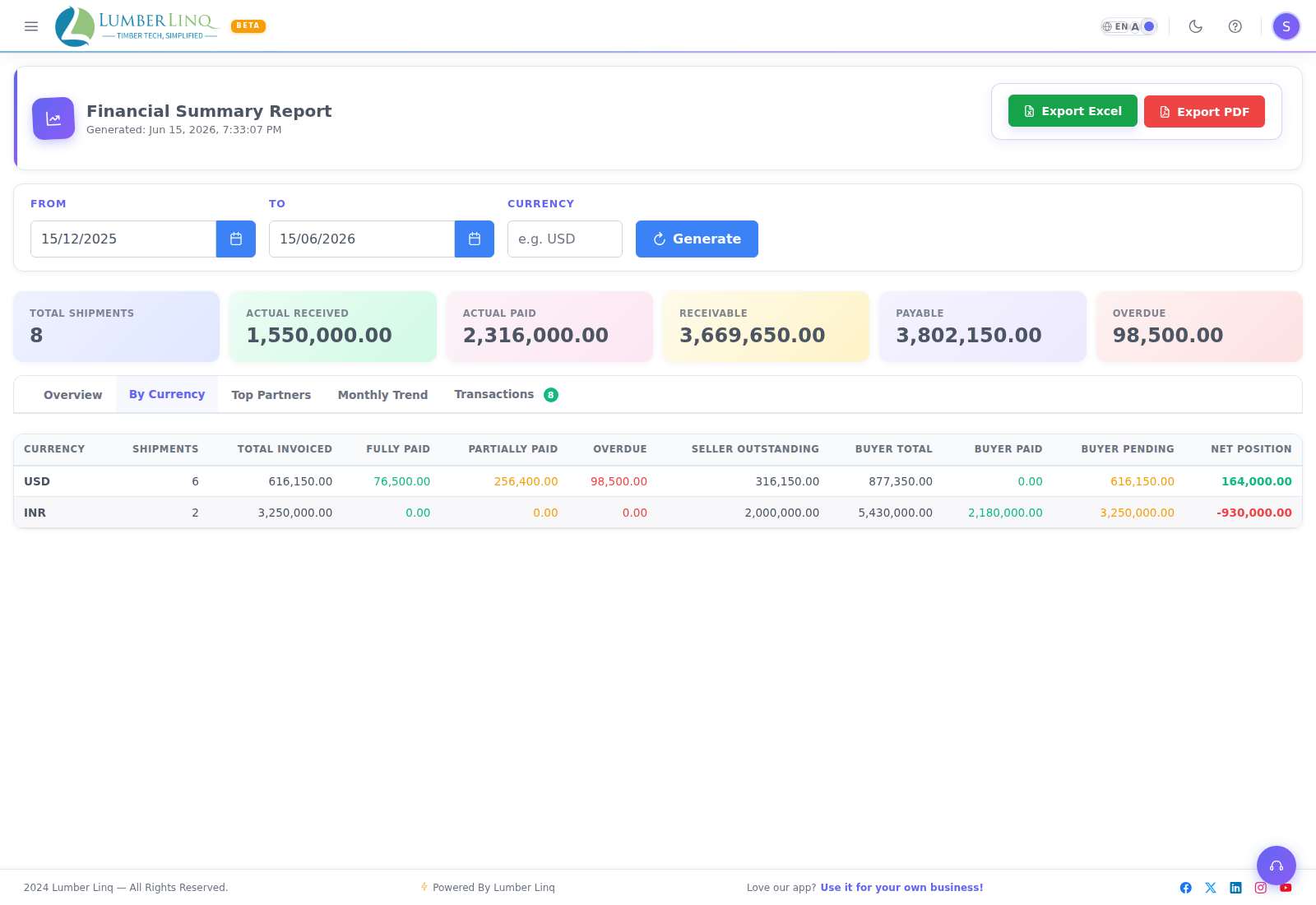Click INR buyer paid 2,180,000.00

(1005, 513)
